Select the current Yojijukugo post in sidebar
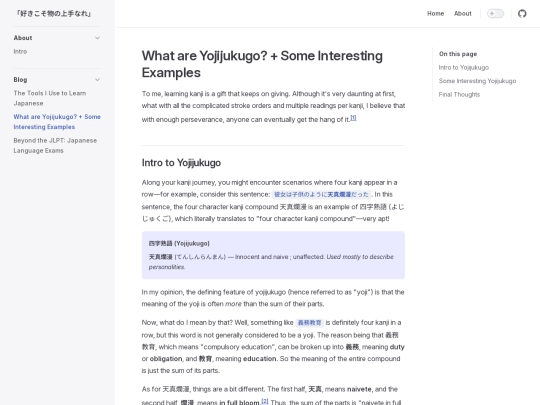Image resolution: width=540 pixels, height=405 pixels. (57, 122)
